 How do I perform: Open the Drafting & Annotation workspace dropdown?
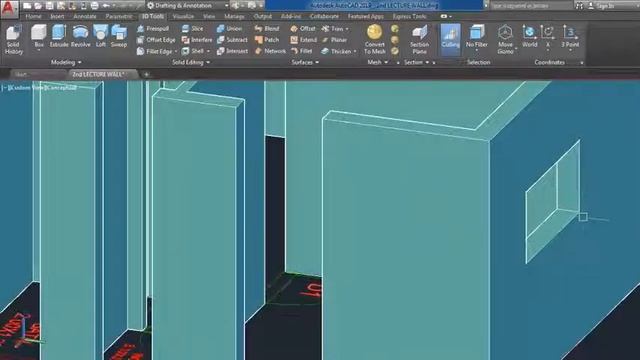click(x=187, y=6)
